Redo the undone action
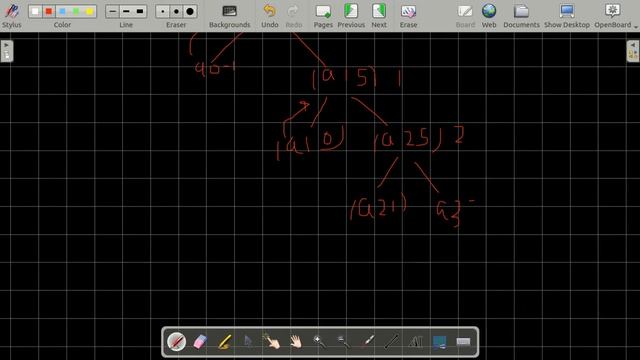The width and height of the screenshot is (640, 360). pyautogui.click(x=293, y=16)
